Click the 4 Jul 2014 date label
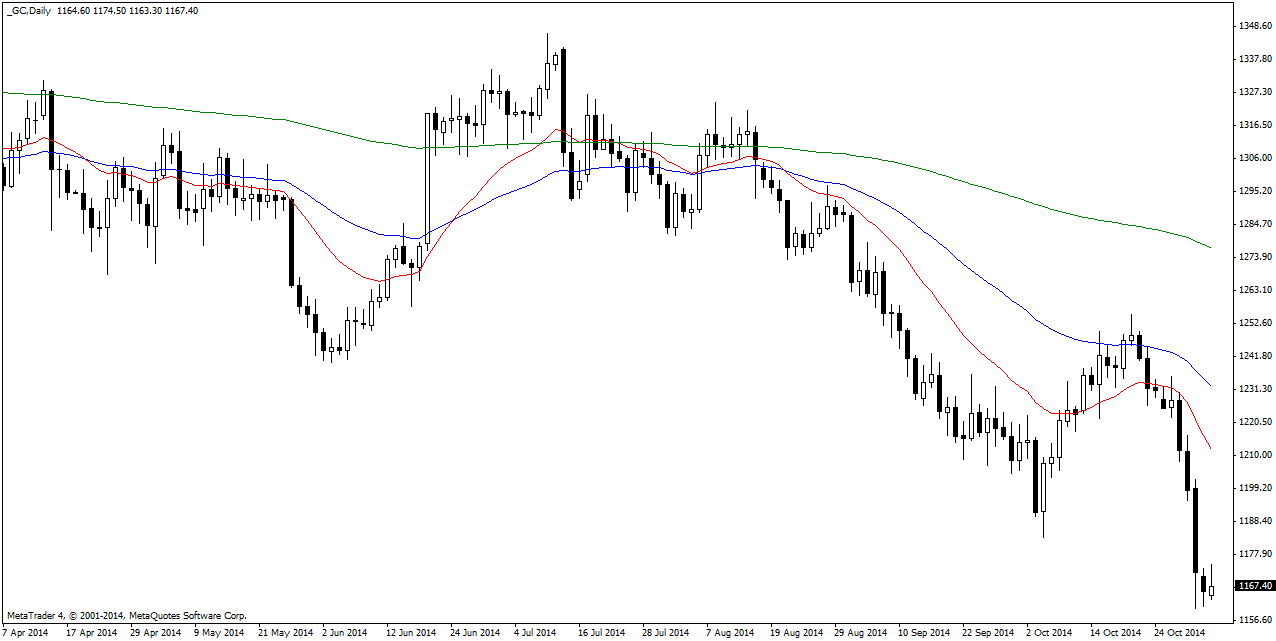 tap(535, 632)
